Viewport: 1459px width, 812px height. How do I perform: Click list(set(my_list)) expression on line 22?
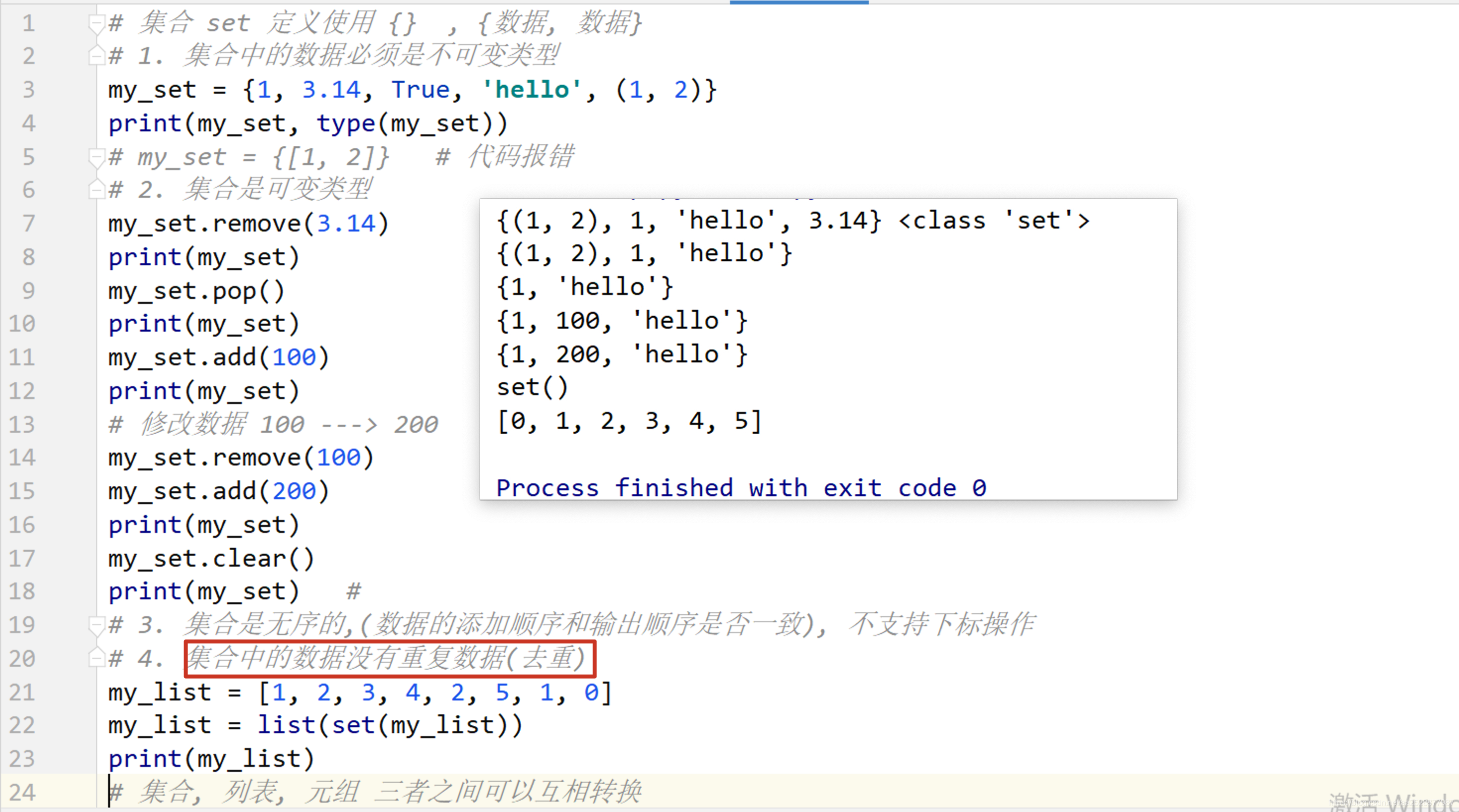click(x=389, y=725)
